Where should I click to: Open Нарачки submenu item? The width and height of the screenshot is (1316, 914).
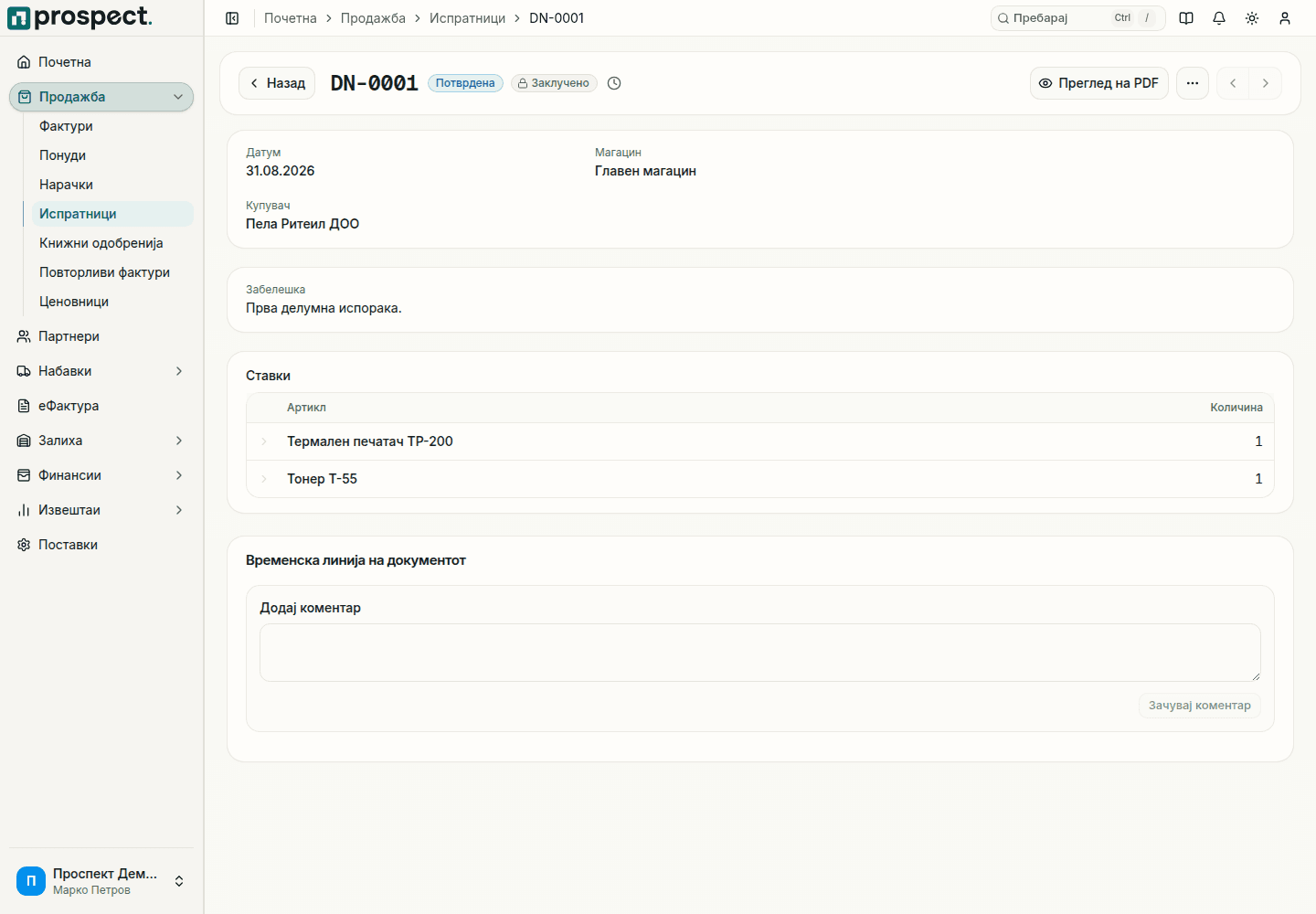click(x=112, y=185)
